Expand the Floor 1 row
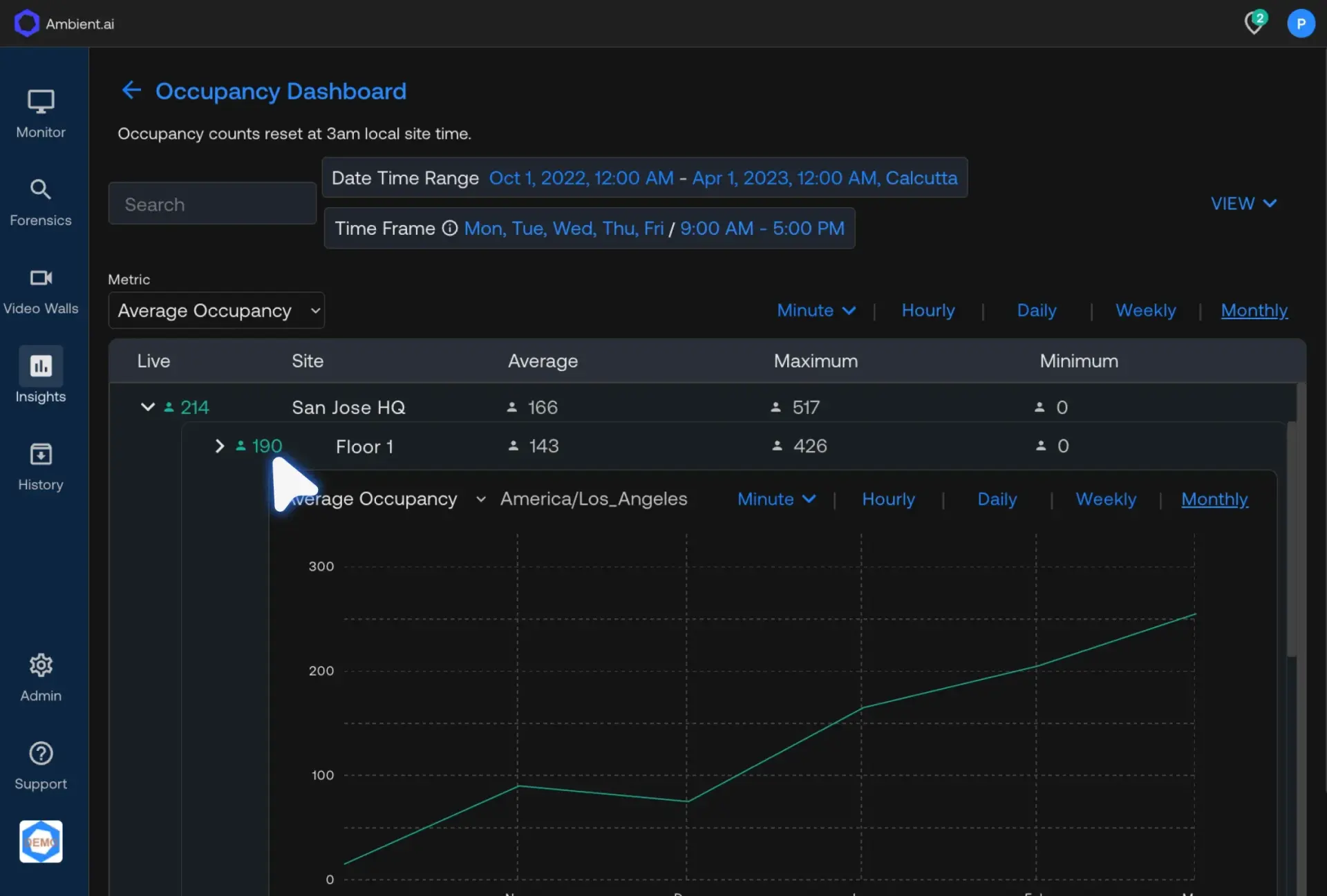This screenshot has height=896, width=1327. click(x=220, y=446)
